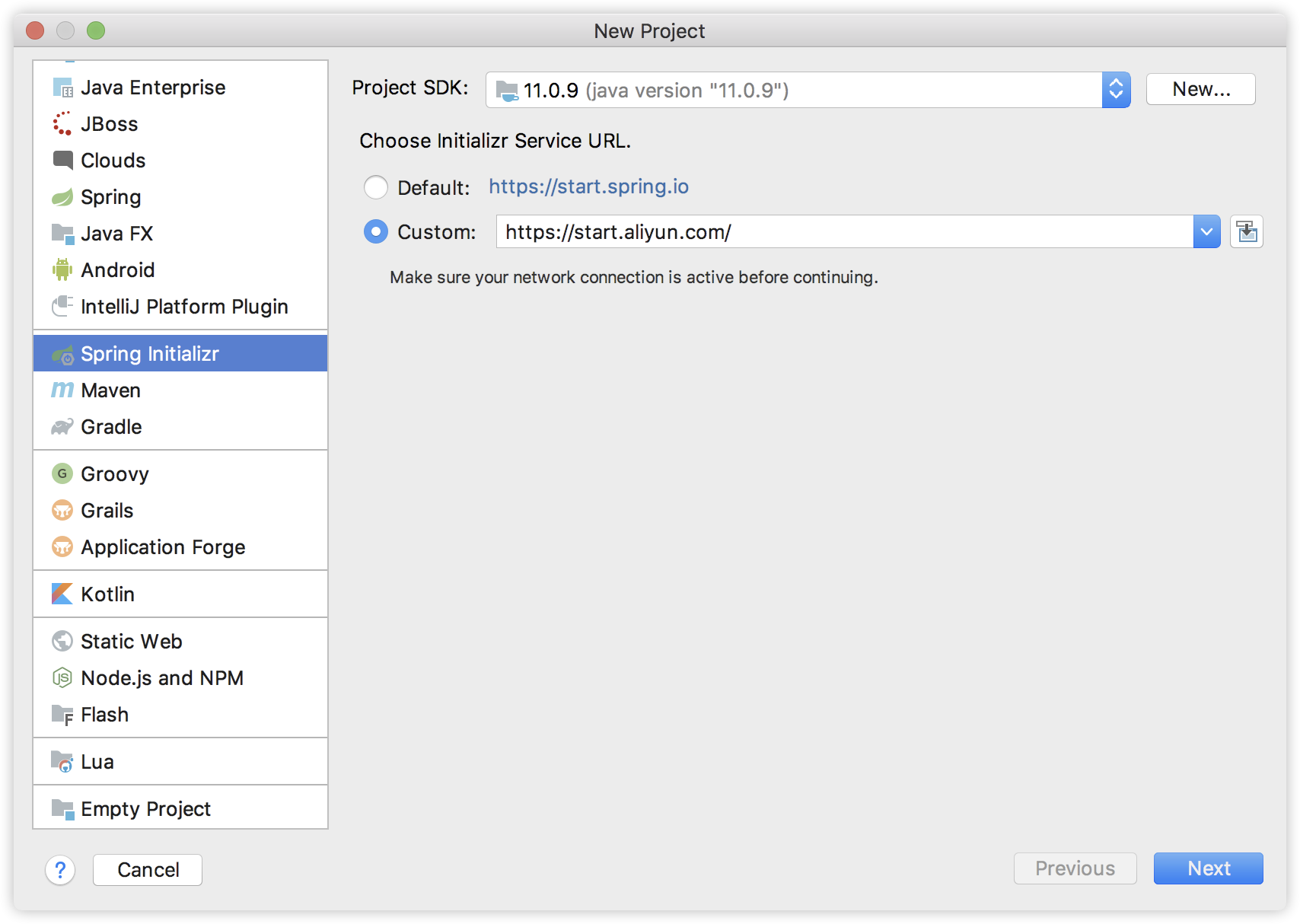This screenshot has width=1300, height=924.
Task: Select the Custom service URL radio button
Action: pos(376,231)
